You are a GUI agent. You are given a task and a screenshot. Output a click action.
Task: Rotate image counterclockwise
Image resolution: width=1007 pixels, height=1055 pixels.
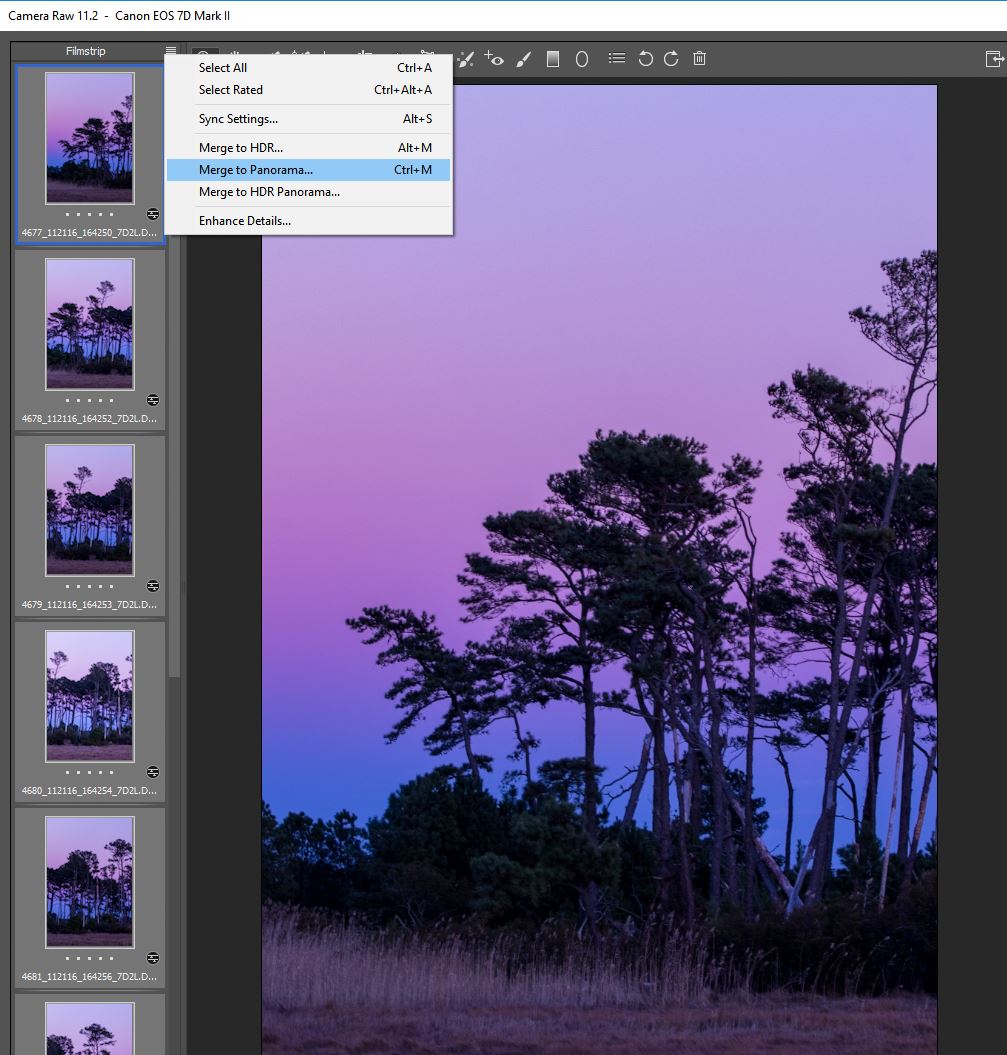[x=645, y=59]
